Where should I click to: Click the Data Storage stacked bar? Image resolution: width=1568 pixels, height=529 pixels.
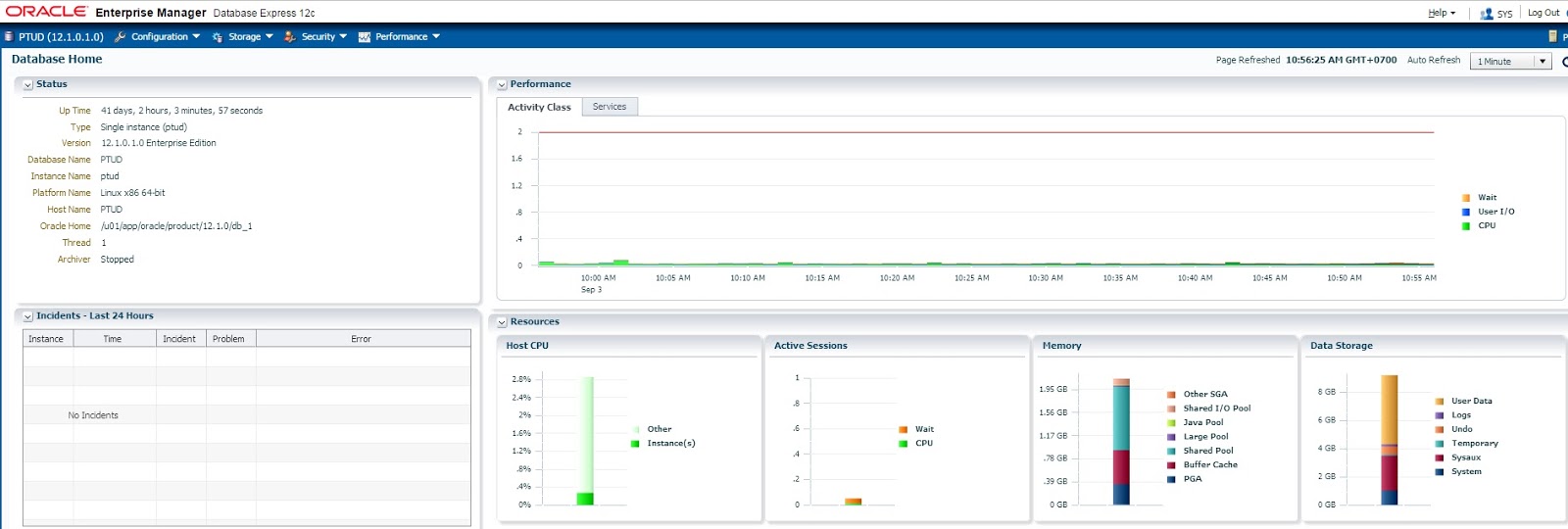1390,440
